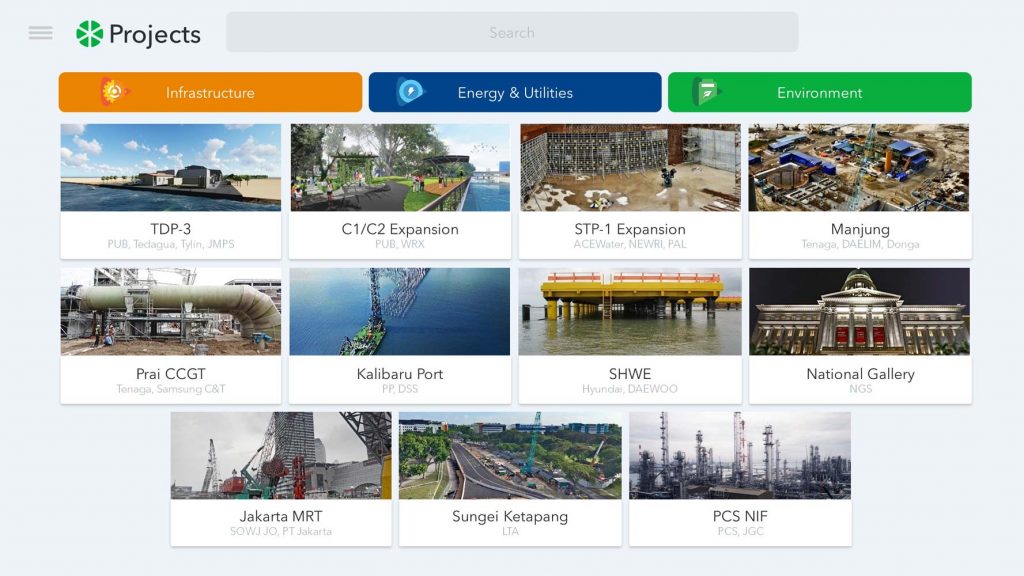1024x576 pixels.
Task: Click the Jakarta MRT title
Action: (x=281, y=517)
